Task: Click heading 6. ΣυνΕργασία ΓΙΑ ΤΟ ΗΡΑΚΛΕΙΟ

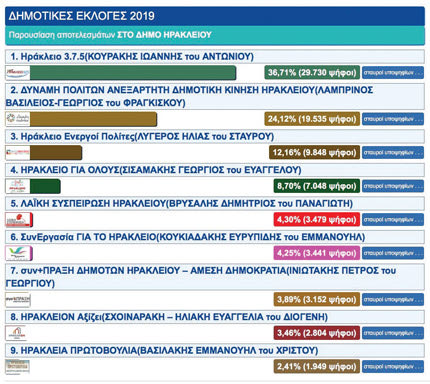Action: 215,237
